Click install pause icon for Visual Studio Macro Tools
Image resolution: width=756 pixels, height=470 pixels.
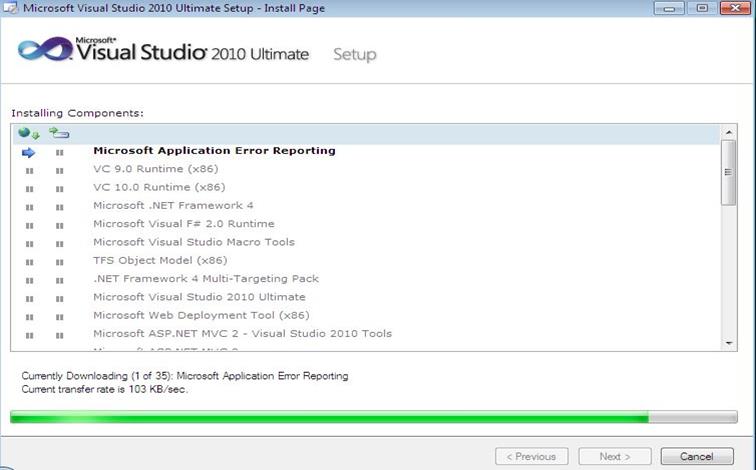tap(59, 244)
